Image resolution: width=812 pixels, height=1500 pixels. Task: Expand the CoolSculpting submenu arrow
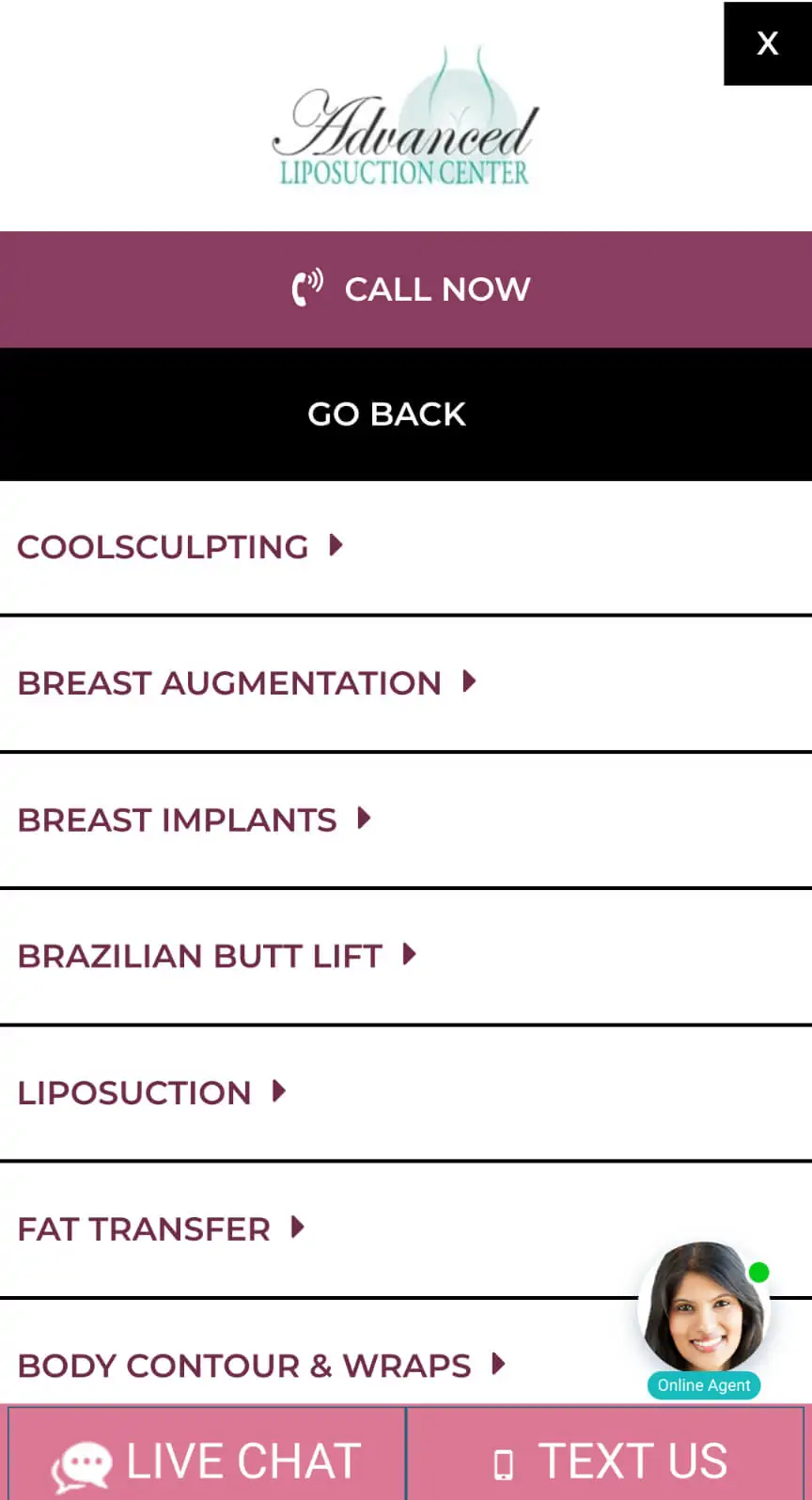[336, 545]
